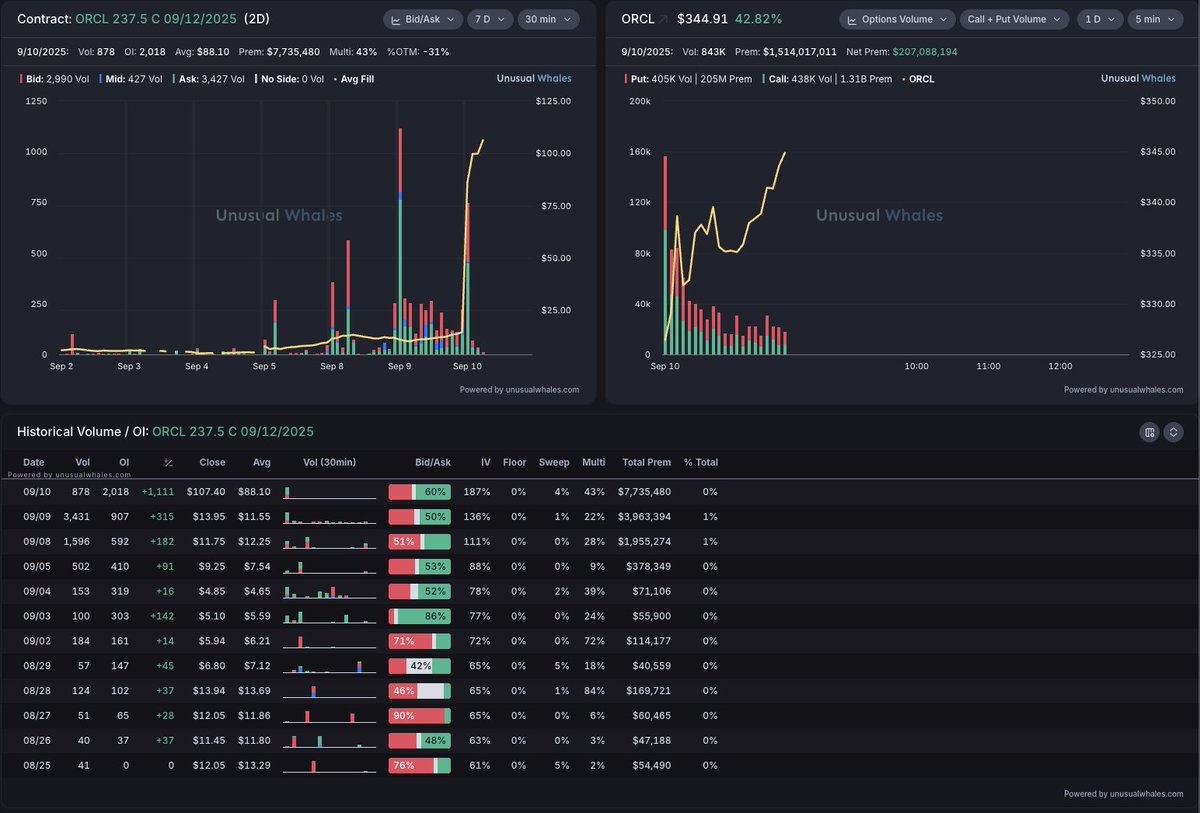This screenshot has height=813, width=1200.
Task: Click the ORCL 237.5 C contract link in Historical Volume title
Action: [x=233, y=432]
